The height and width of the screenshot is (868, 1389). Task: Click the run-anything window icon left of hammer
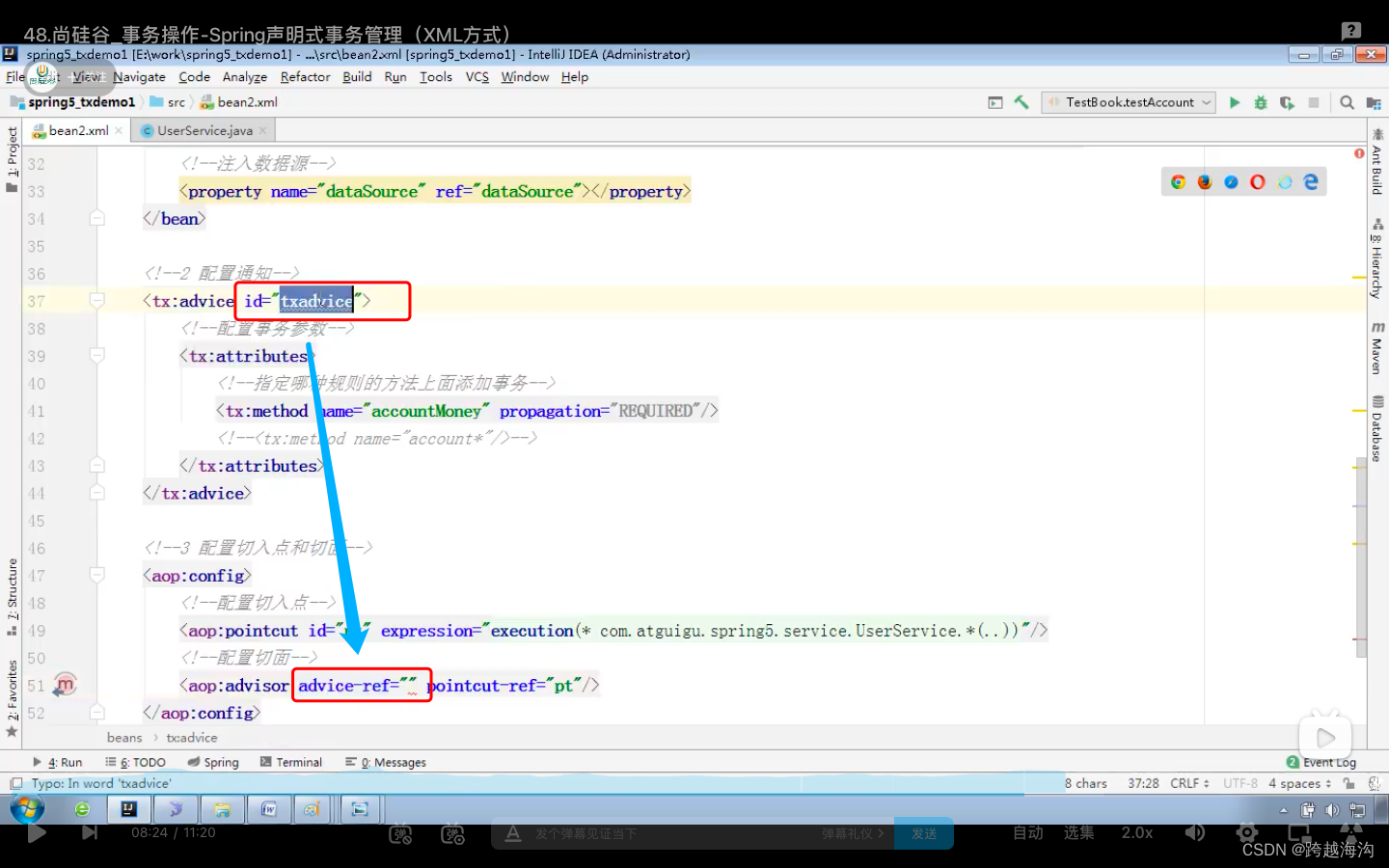(x=995, y=102)
